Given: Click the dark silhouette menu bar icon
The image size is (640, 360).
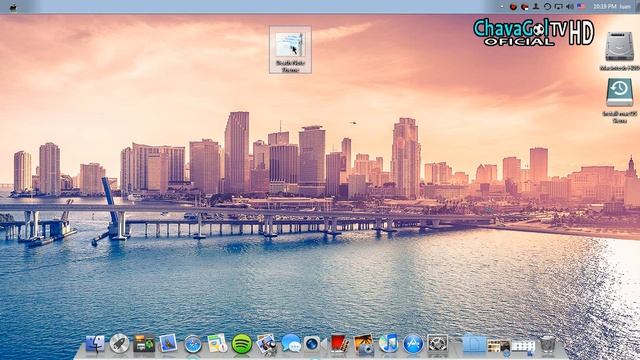Looking at the screenshot, I should tap(536, 7).
